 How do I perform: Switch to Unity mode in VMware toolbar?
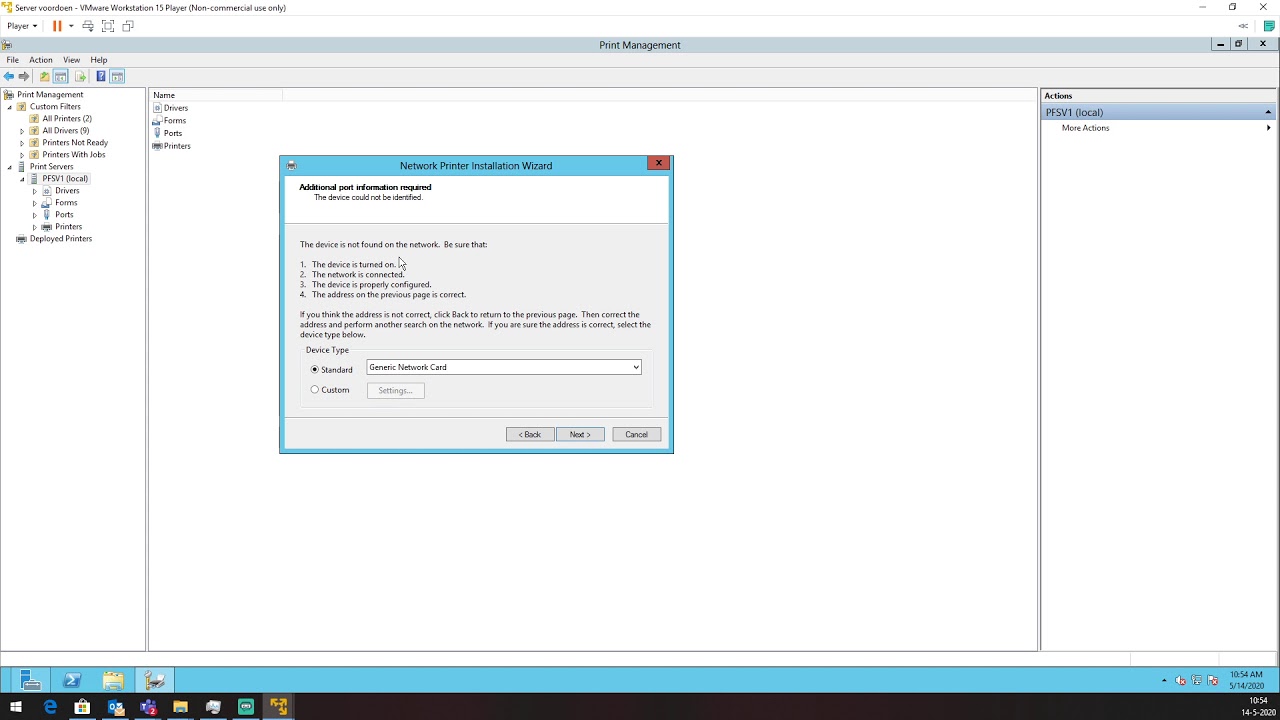click(128, 26)
